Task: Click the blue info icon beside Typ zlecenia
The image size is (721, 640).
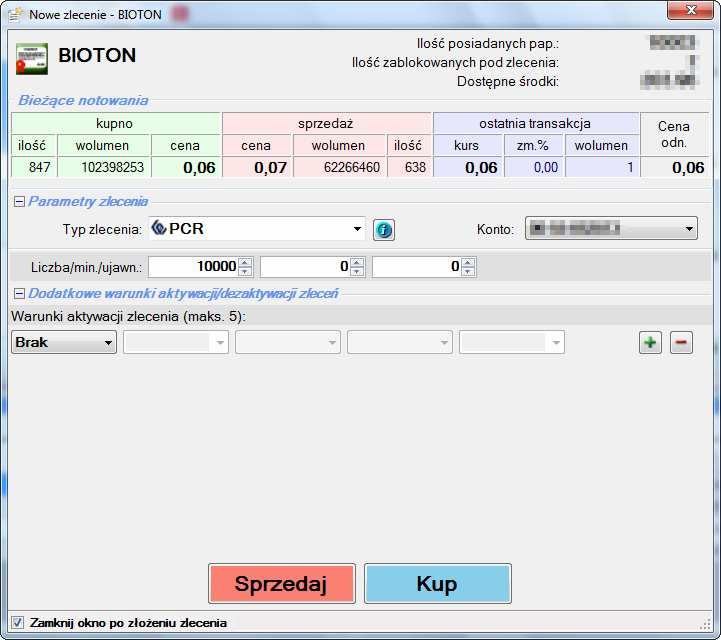Action: pos(383,230)
